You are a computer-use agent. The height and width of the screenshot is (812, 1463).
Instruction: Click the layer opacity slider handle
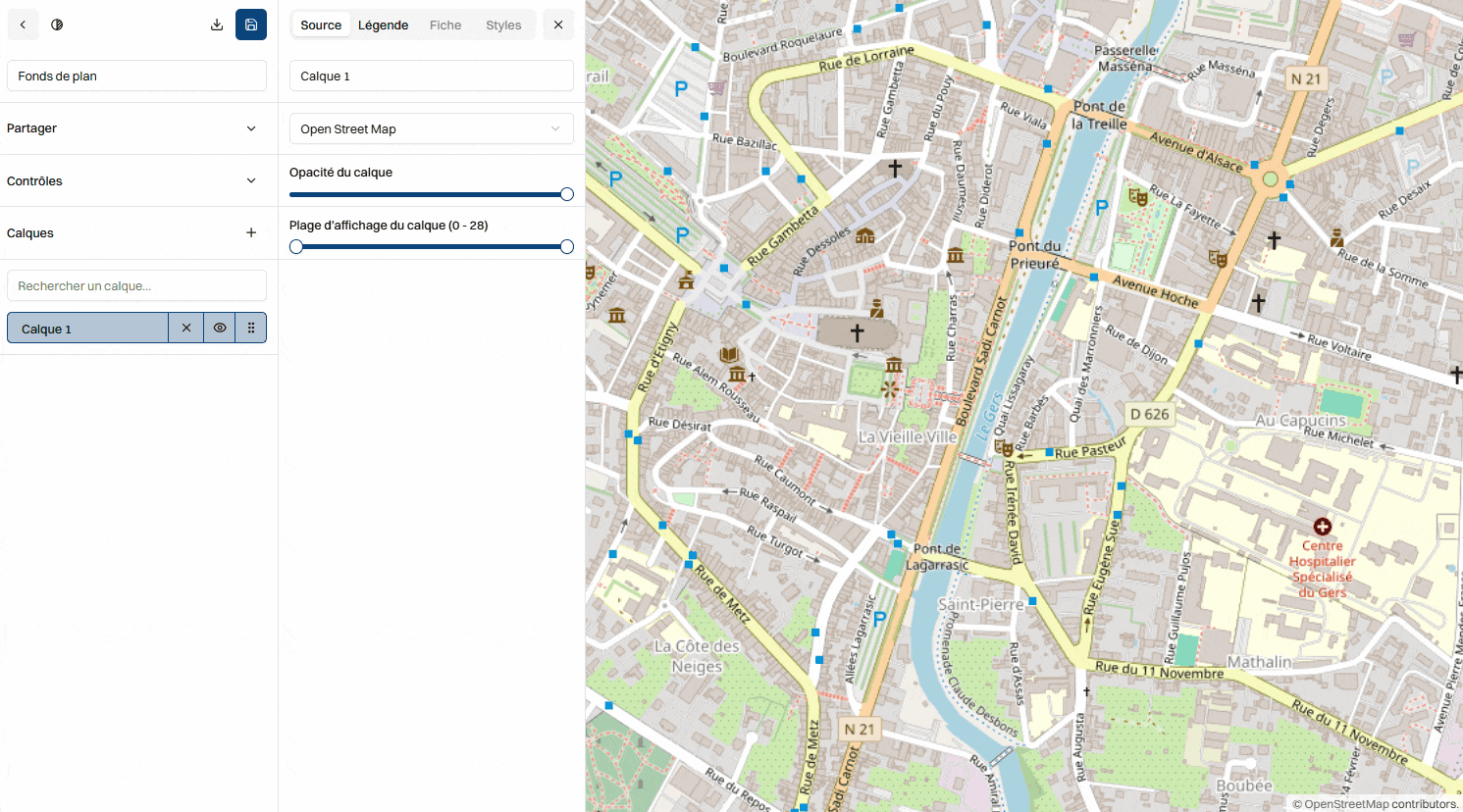pyautogui.click(x=567, y=194)
